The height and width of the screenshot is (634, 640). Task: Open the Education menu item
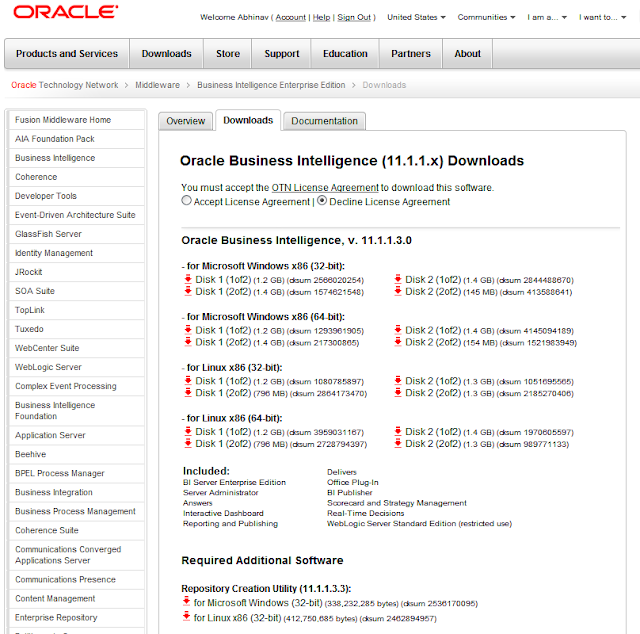pyautogui.click(x=345, y=53)
